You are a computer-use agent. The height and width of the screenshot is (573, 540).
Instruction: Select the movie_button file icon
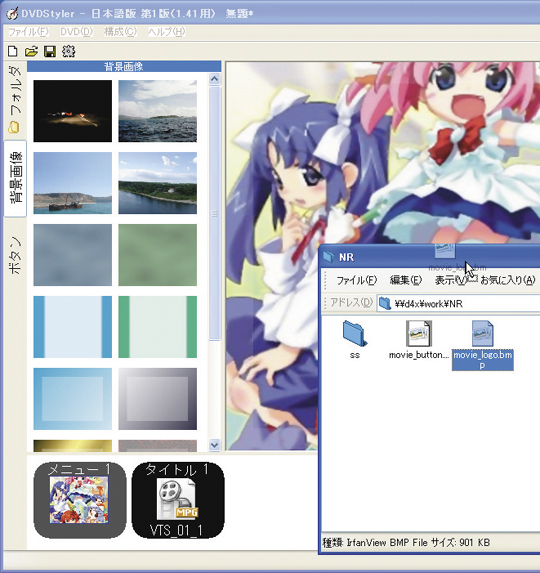tap(419, 333)
